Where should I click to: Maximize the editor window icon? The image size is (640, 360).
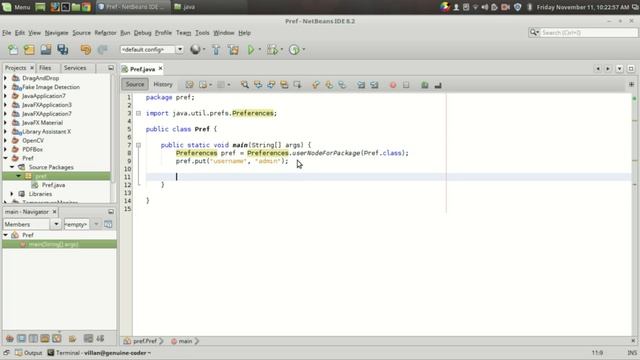point(631,69)
